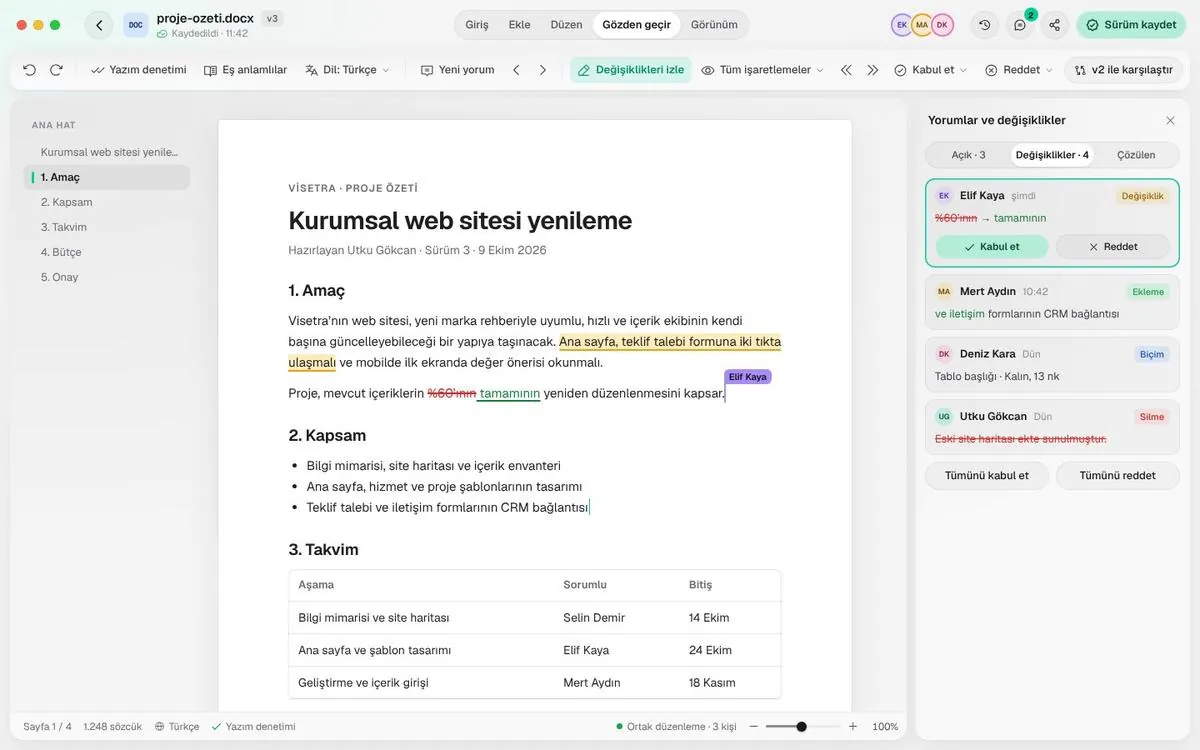Click the MA collaborator avatar in header
The image size is (1200, 750).
click(922, 25)
